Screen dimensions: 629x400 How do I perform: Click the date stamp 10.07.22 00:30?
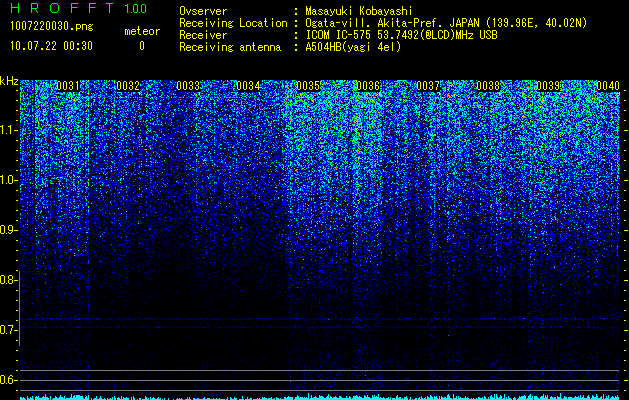click(51, 46)
